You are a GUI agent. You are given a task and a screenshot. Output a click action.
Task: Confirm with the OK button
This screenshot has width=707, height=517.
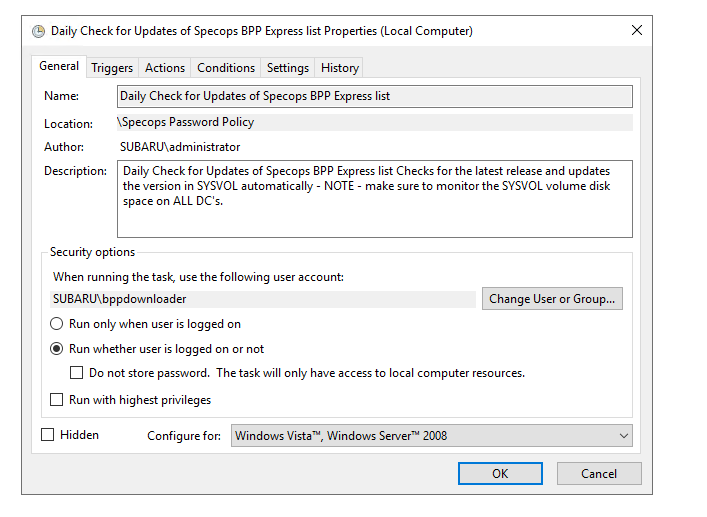[x=500, y=473]
